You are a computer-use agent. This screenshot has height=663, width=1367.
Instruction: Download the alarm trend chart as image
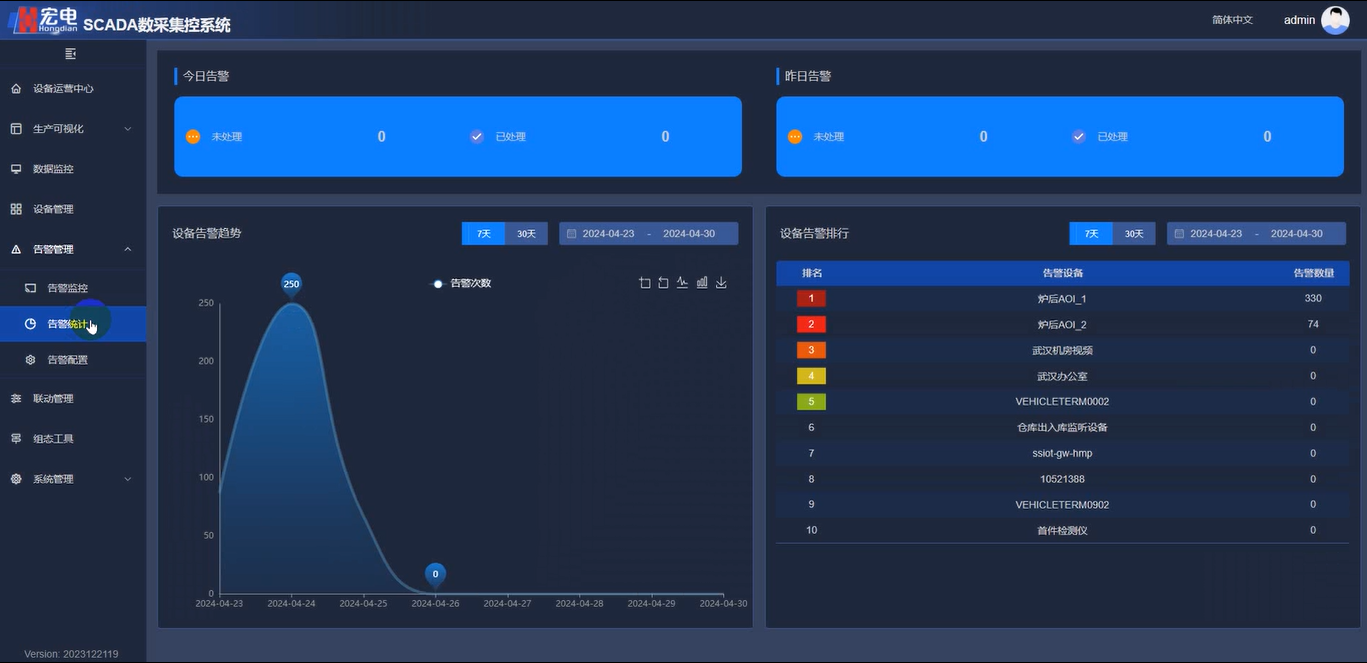click(721, 283)
